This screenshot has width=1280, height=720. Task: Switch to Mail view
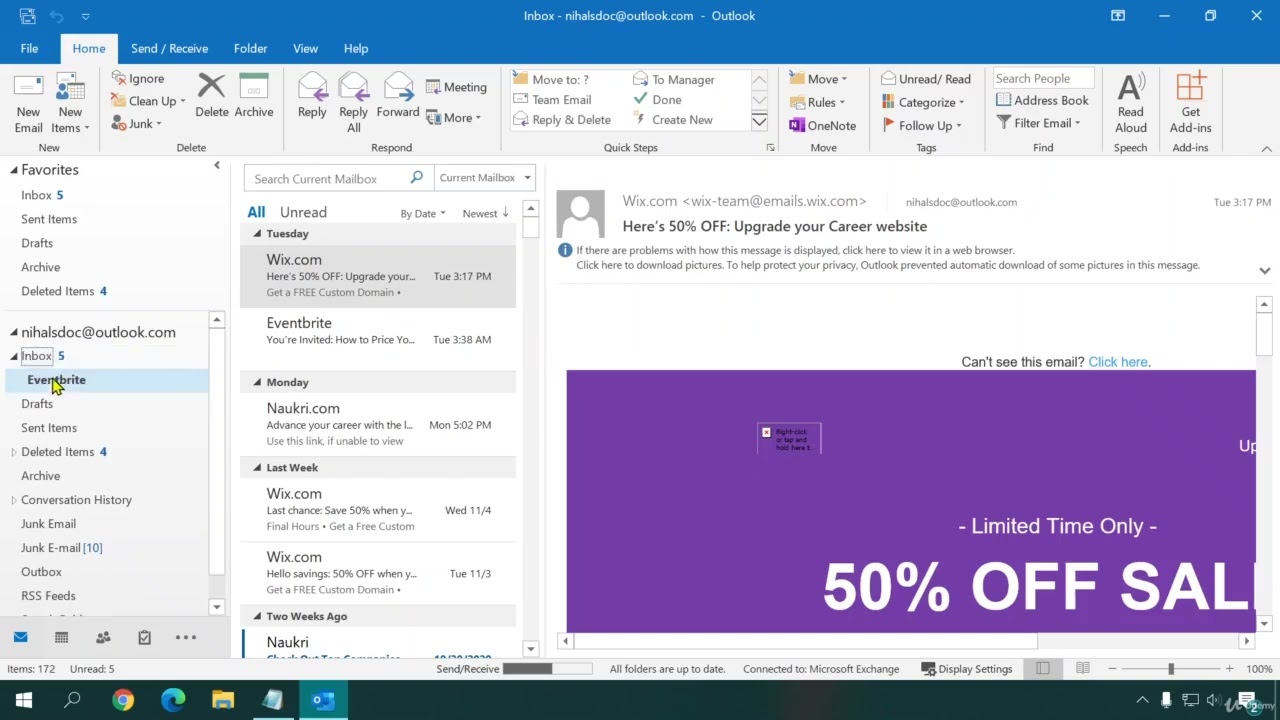pos(20,638)
